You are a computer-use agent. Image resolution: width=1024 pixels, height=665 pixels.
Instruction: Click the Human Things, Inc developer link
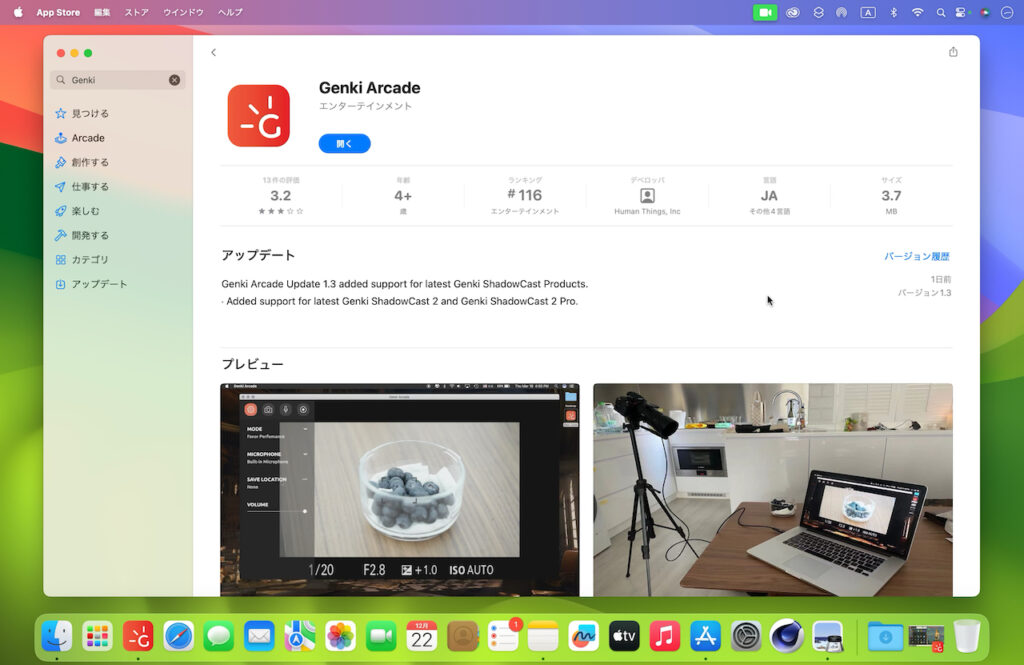coord(647,211)
